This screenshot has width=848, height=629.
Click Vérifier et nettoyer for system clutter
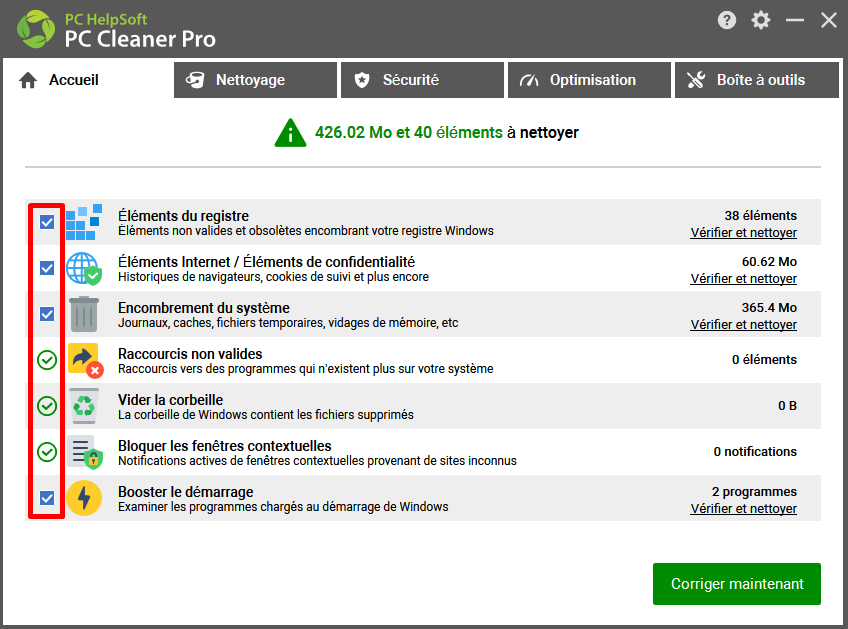744,325
